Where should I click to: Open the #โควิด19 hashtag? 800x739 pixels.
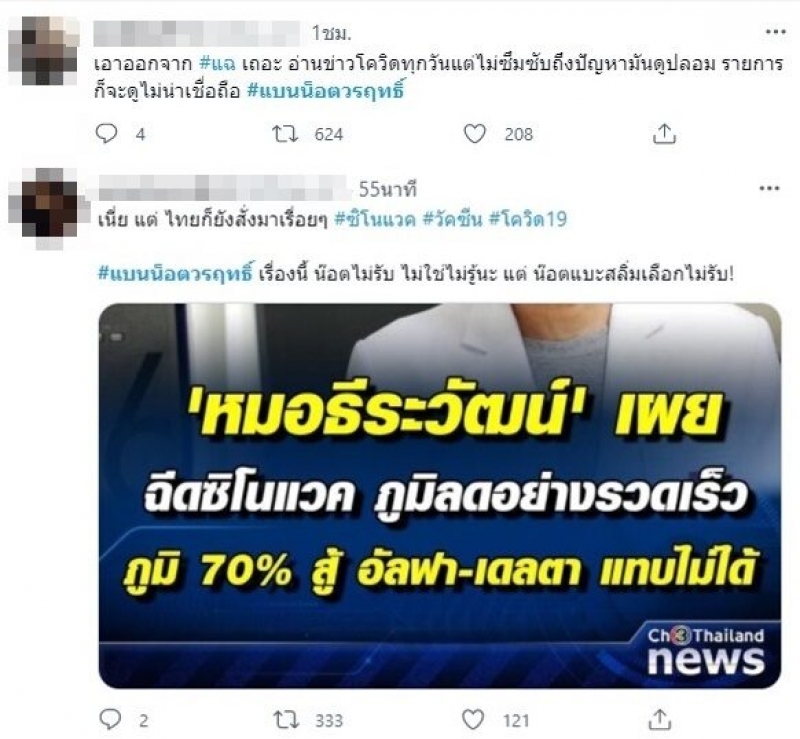528,219
